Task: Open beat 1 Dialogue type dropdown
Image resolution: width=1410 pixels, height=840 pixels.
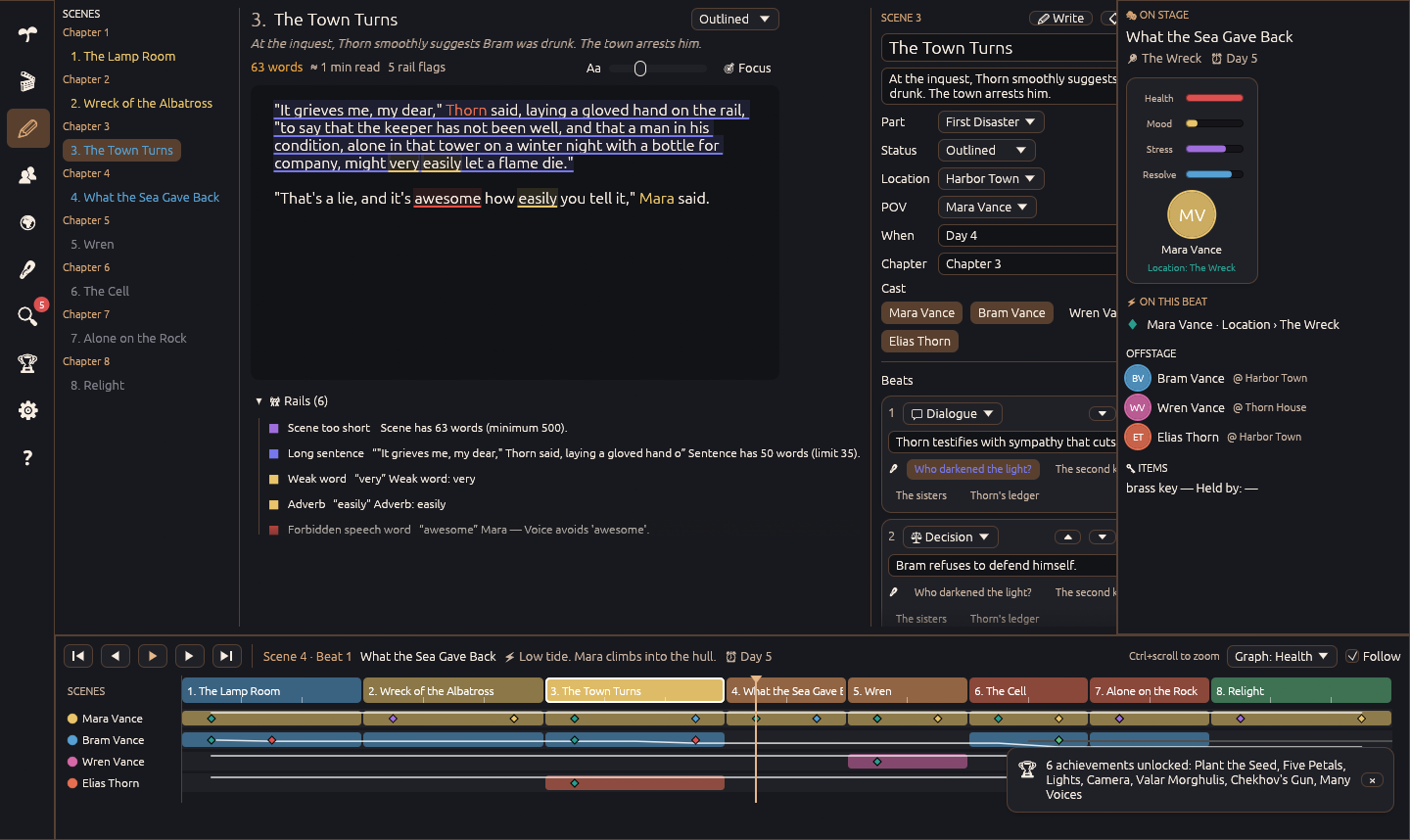Action: (952, 413)
